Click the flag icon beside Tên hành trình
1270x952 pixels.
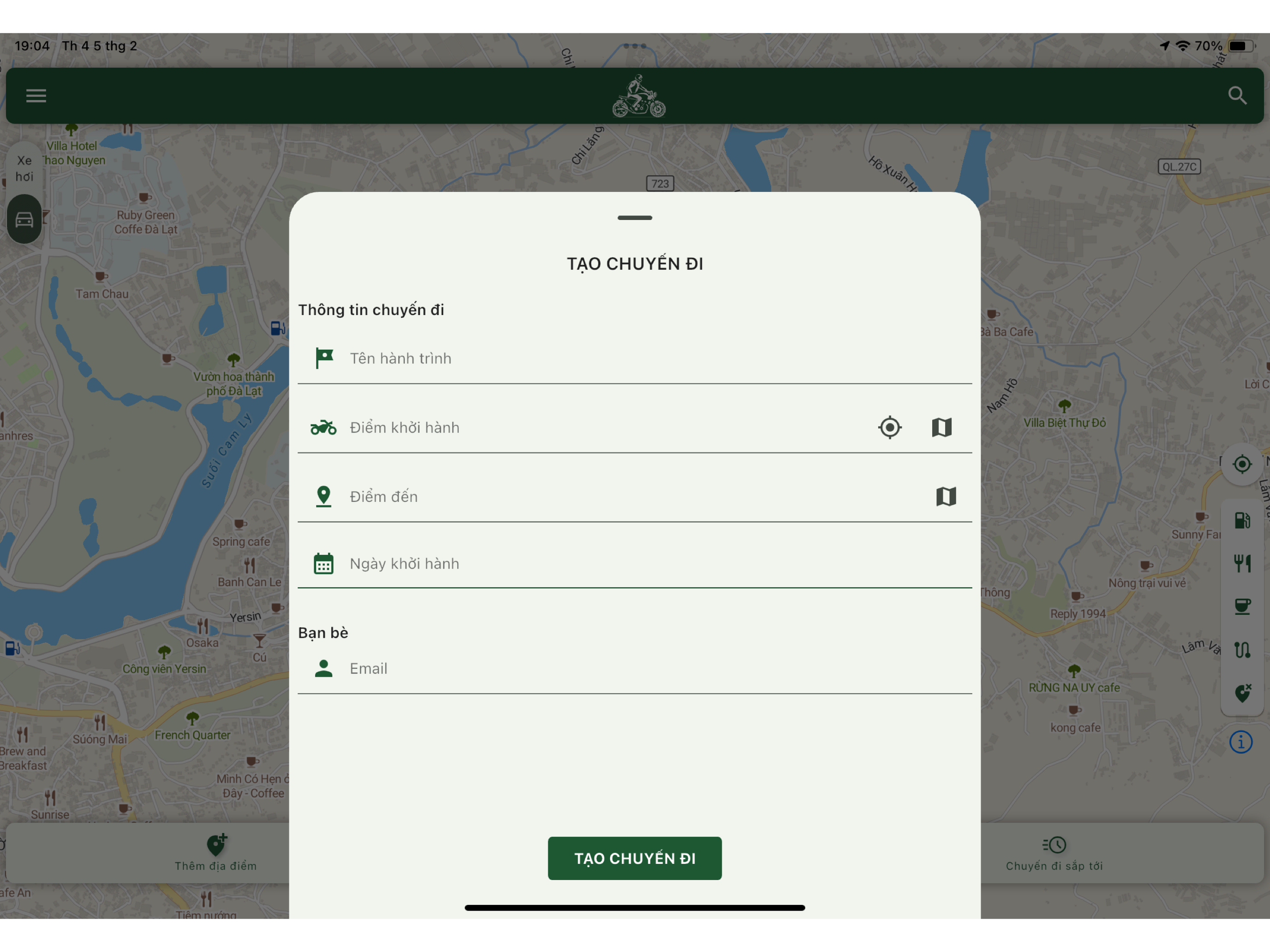(x=324, y=358)
